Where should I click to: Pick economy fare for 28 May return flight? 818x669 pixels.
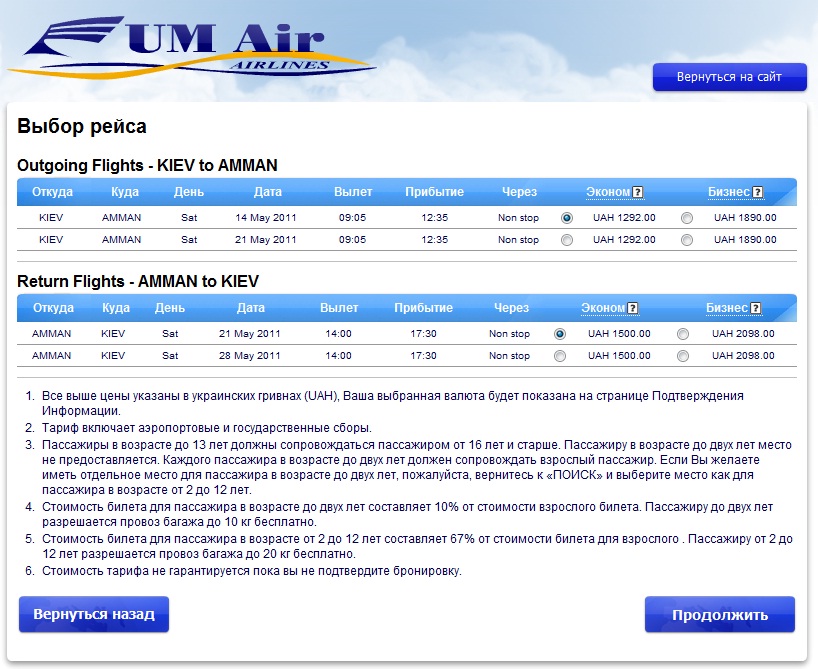pyautogui.click(x=560, y=356)
